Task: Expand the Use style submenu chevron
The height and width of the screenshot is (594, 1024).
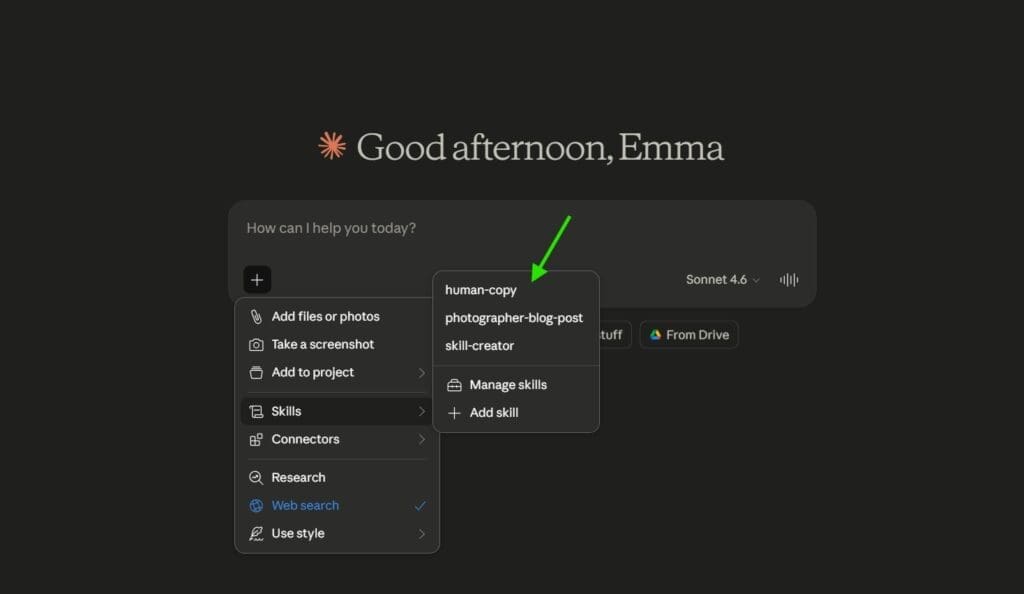Action: coord(421,534)
